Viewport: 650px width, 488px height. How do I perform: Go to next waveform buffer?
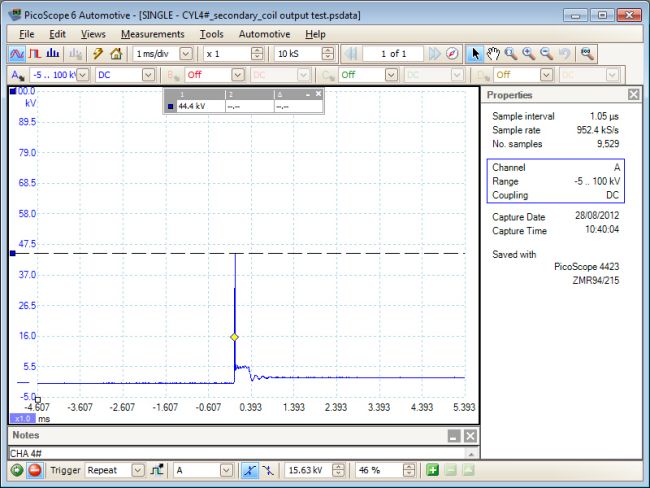[434, 54]
